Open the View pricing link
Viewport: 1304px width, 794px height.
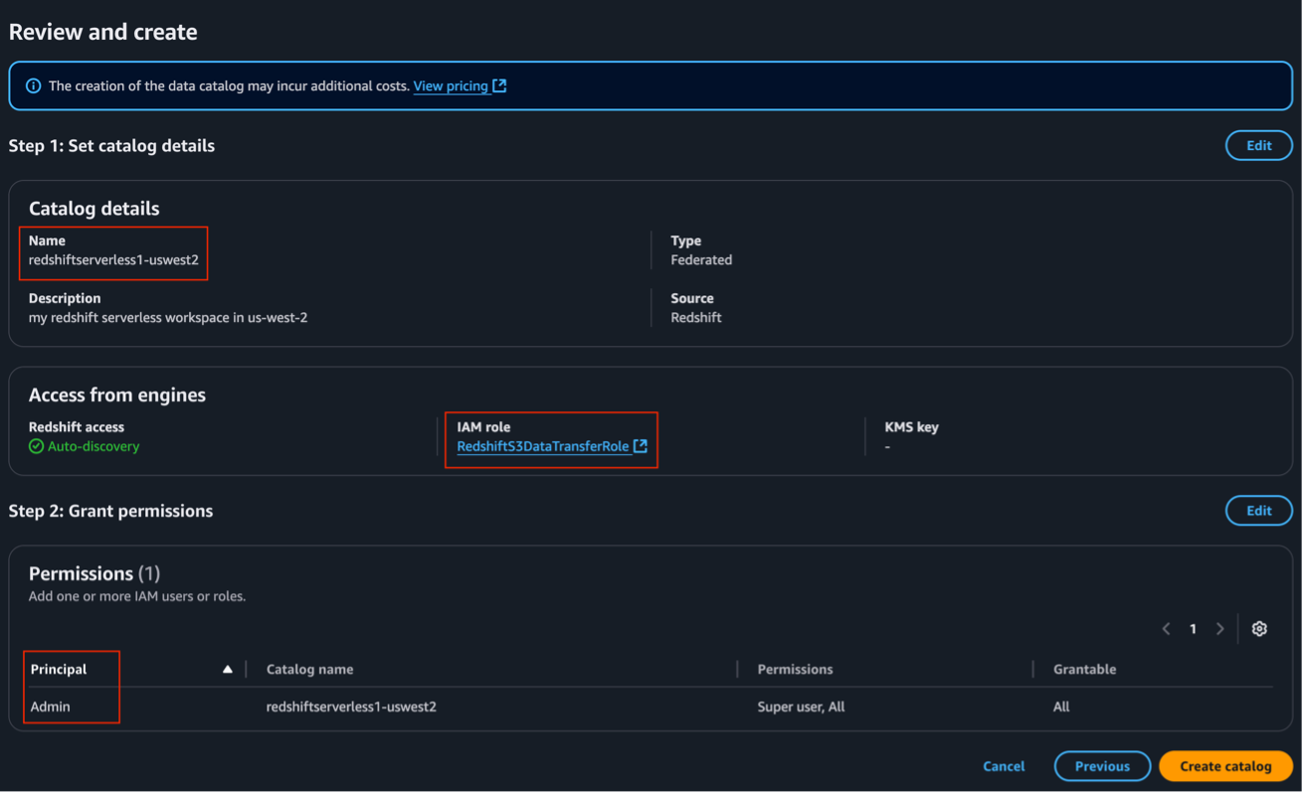click(x=450, y=86)
